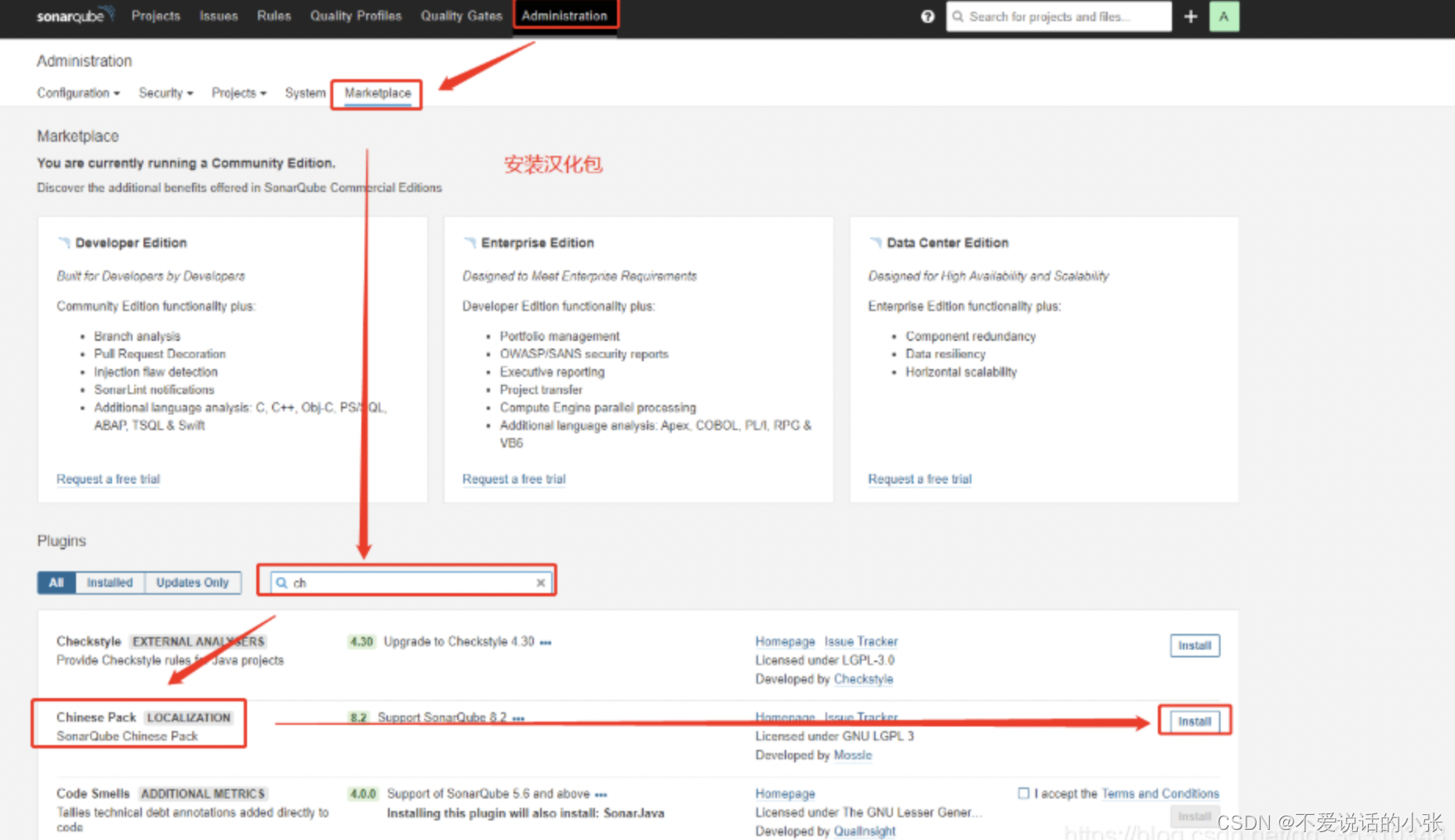
Task: Open the QualInsight developer link
Action: point(865,831)
